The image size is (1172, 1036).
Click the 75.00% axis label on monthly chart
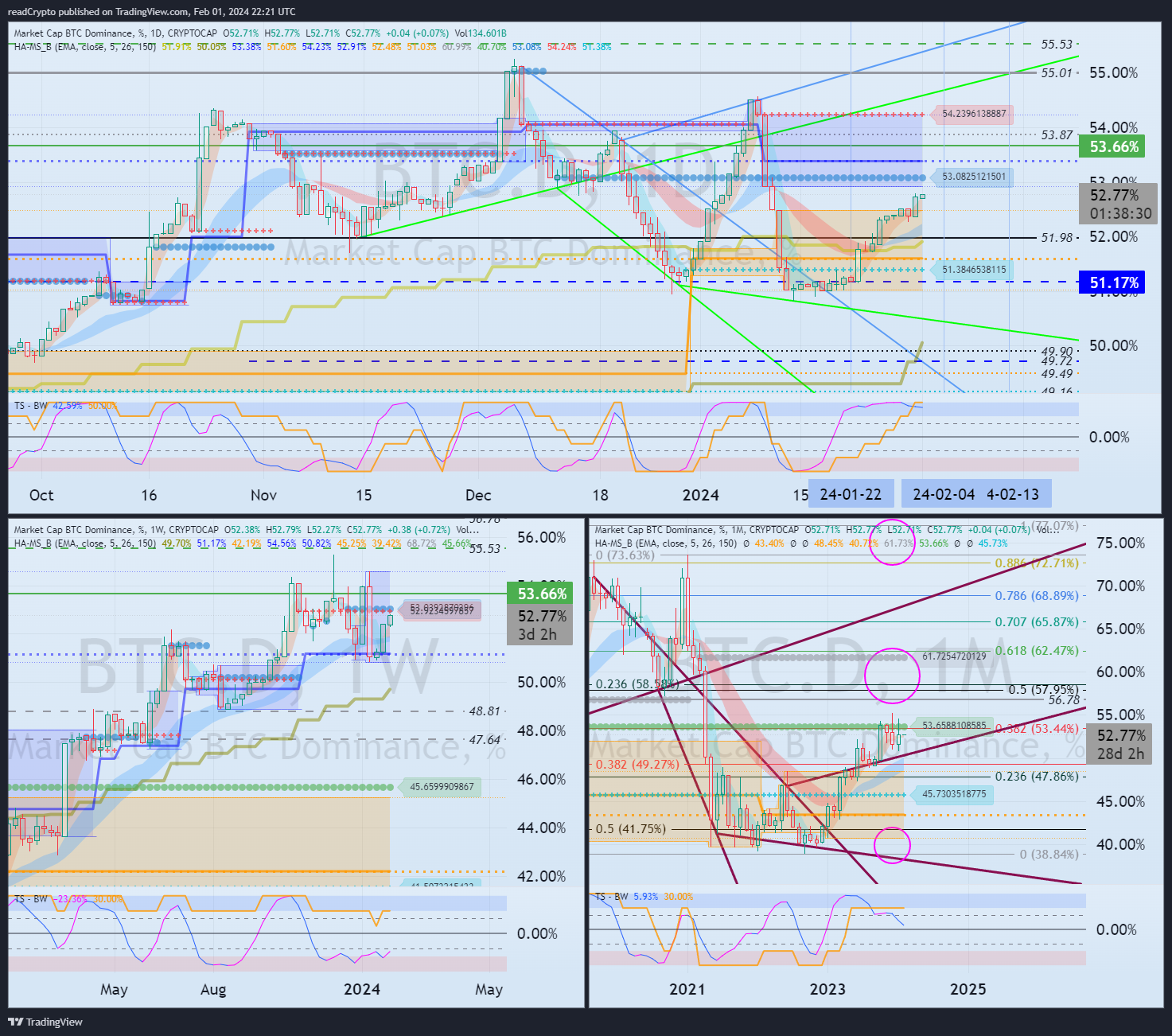[x=1120, y=543]
